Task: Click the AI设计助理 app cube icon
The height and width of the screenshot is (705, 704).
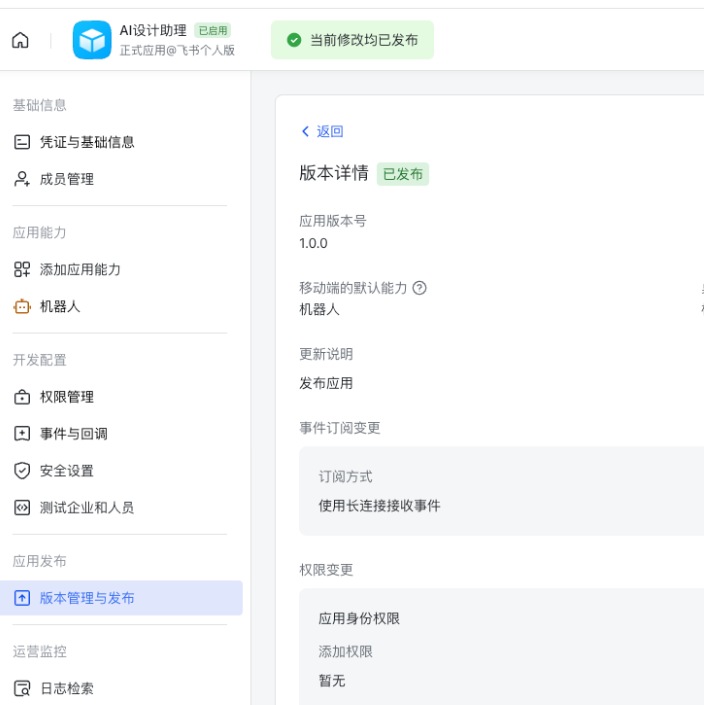Action: pos(92,40)
